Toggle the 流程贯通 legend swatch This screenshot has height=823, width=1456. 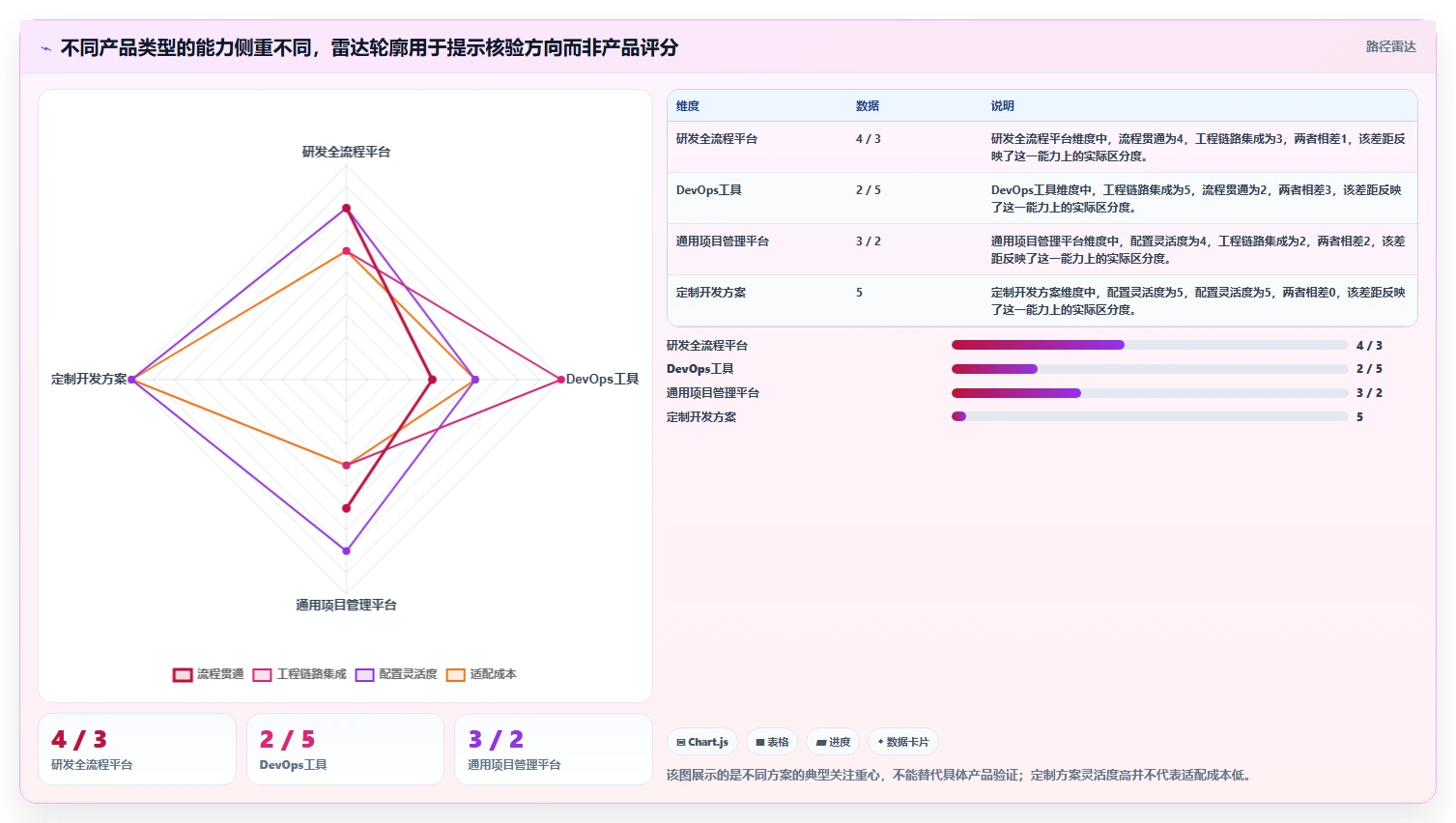183,675
